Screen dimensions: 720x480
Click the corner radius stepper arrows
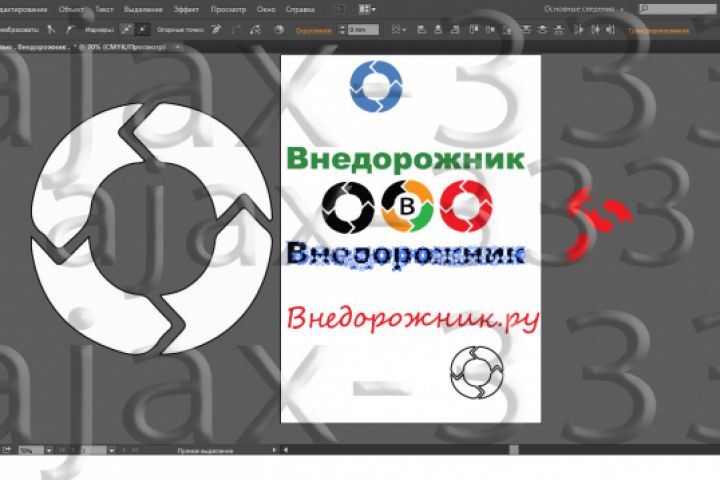[342, 30]
